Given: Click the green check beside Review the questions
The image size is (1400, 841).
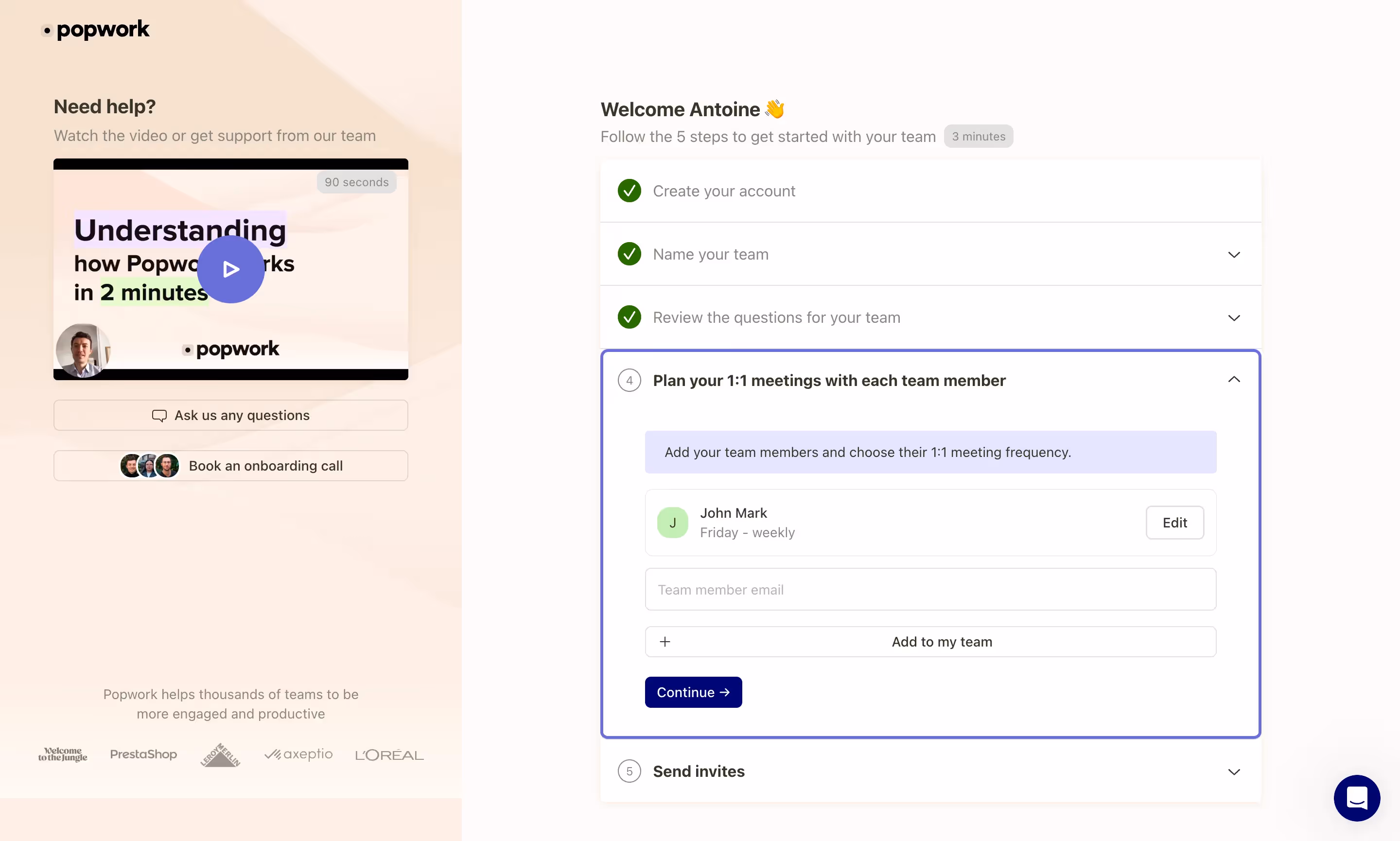Looking at the screenshot, I should (x=629, y=317).
